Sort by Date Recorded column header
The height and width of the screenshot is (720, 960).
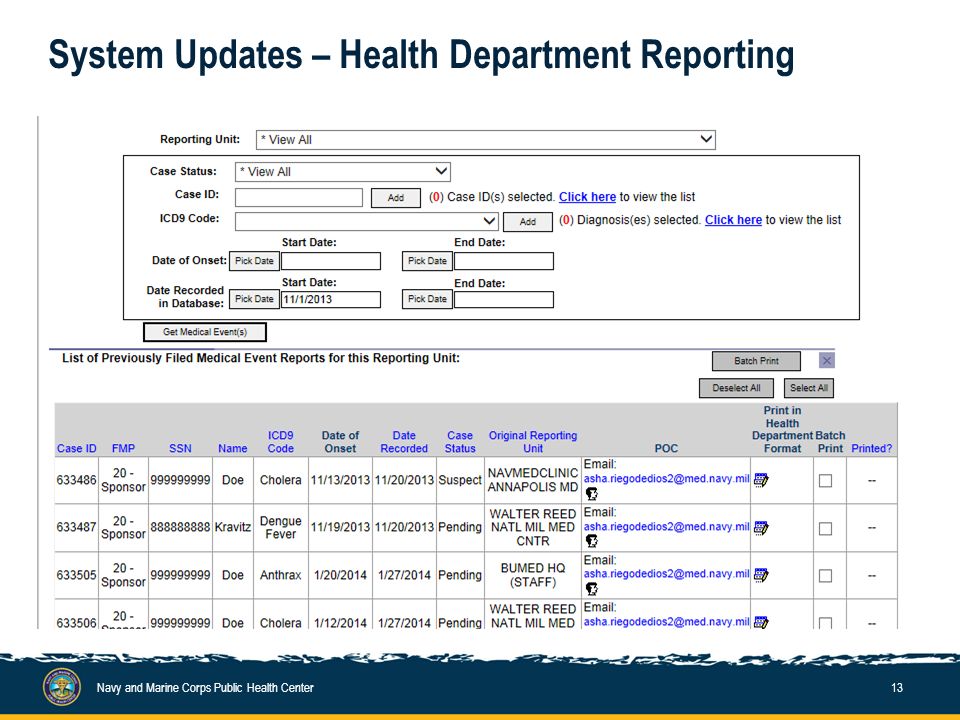[x=404, y=441]
